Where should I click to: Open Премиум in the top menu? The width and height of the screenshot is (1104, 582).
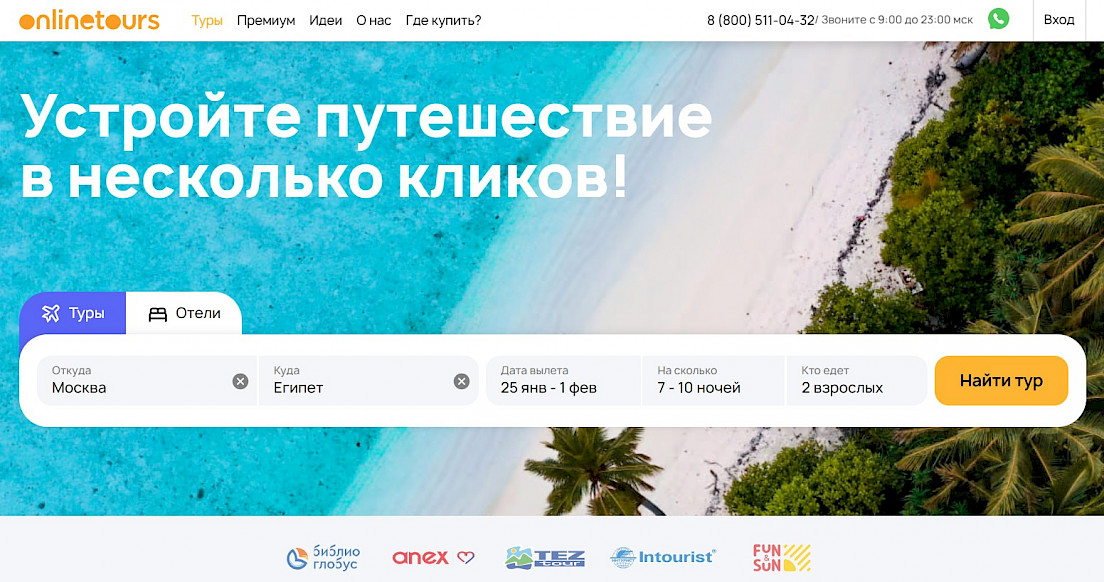pyautogui.click(x=266, y=20)
